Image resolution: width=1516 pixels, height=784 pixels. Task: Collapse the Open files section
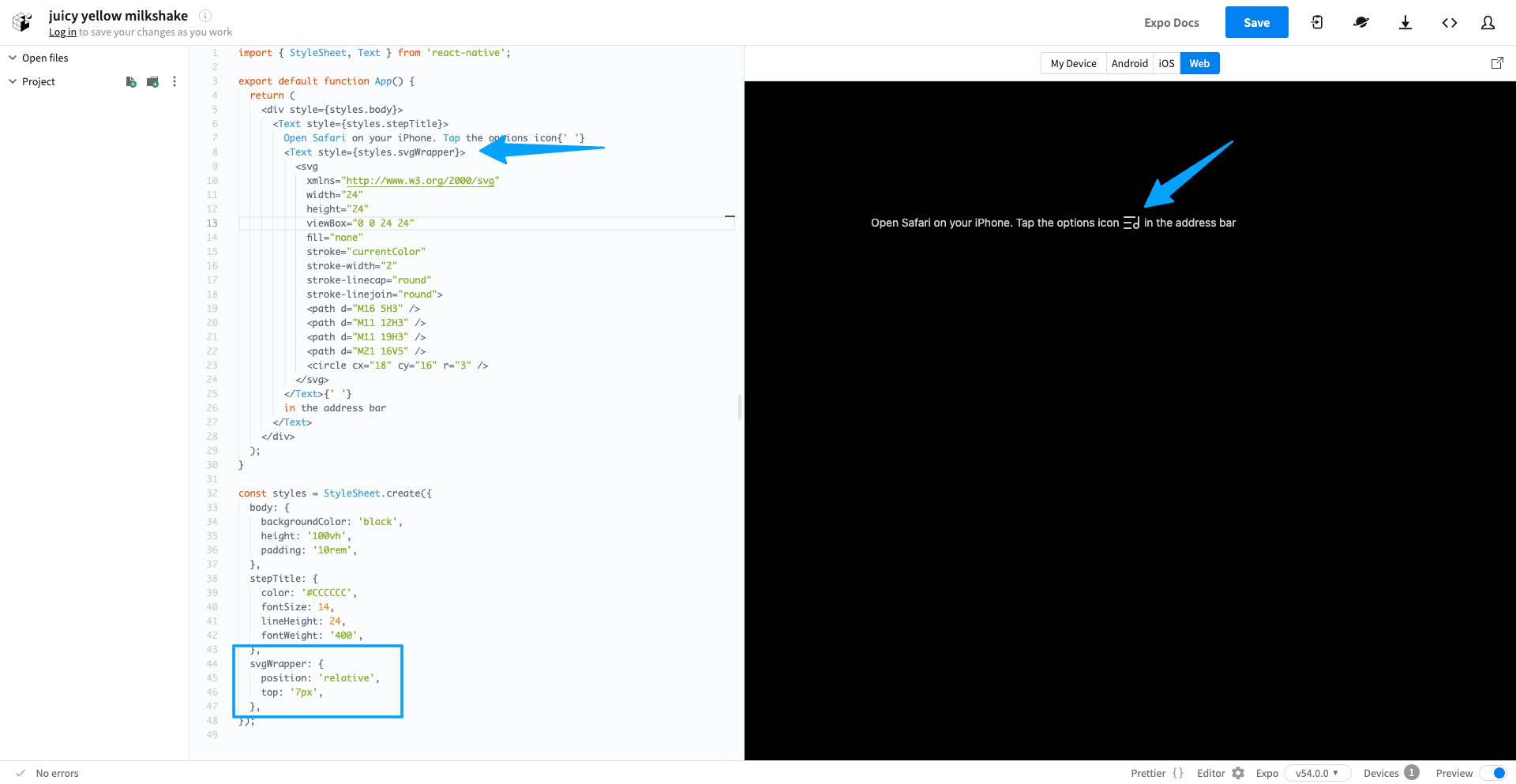coord(13,58)
